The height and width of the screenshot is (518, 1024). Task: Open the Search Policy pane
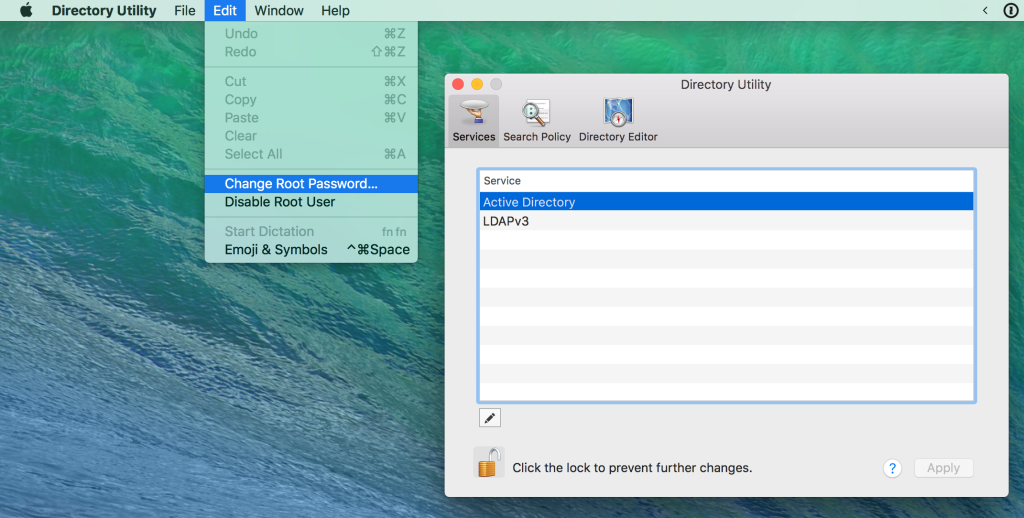click(x=537, y=120)
